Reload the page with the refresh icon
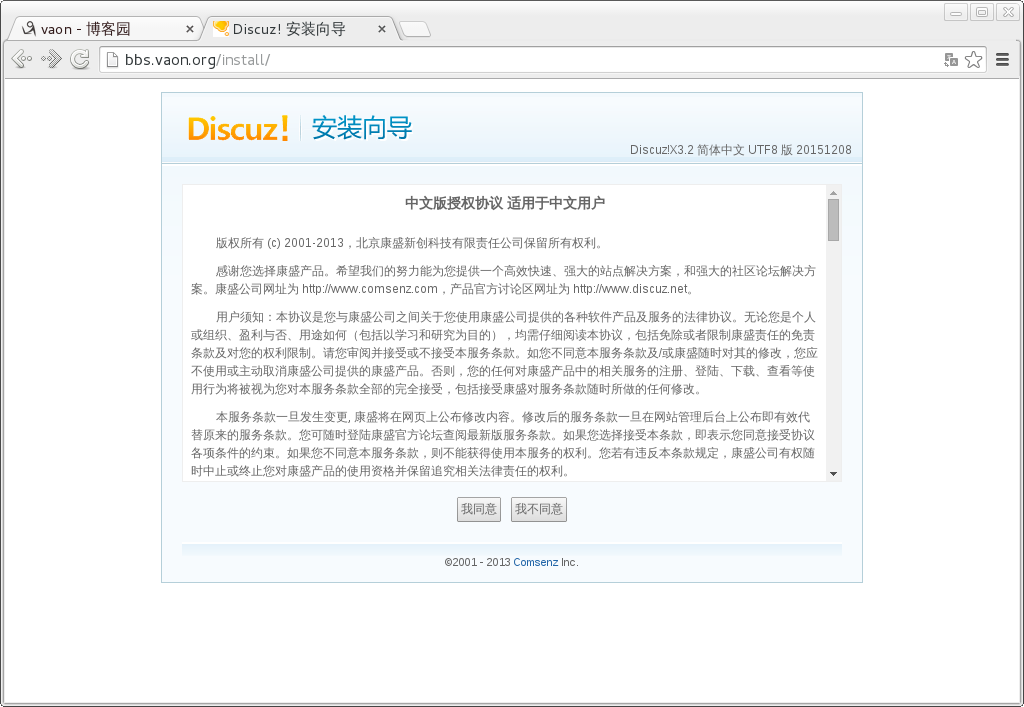Screen dimensions: 1024x707 click(80, 59)
